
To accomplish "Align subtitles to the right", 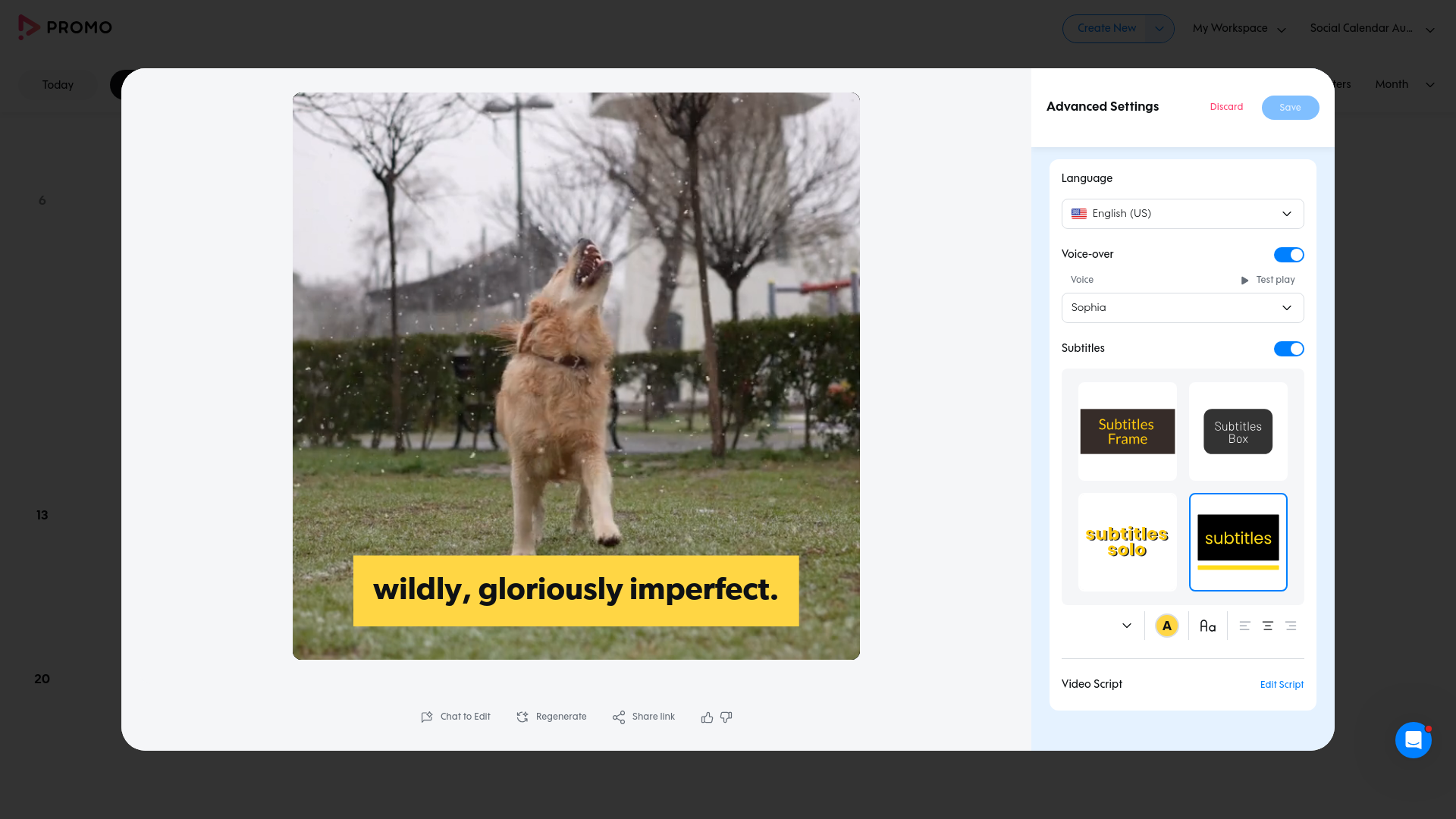I will point(1291,626).
